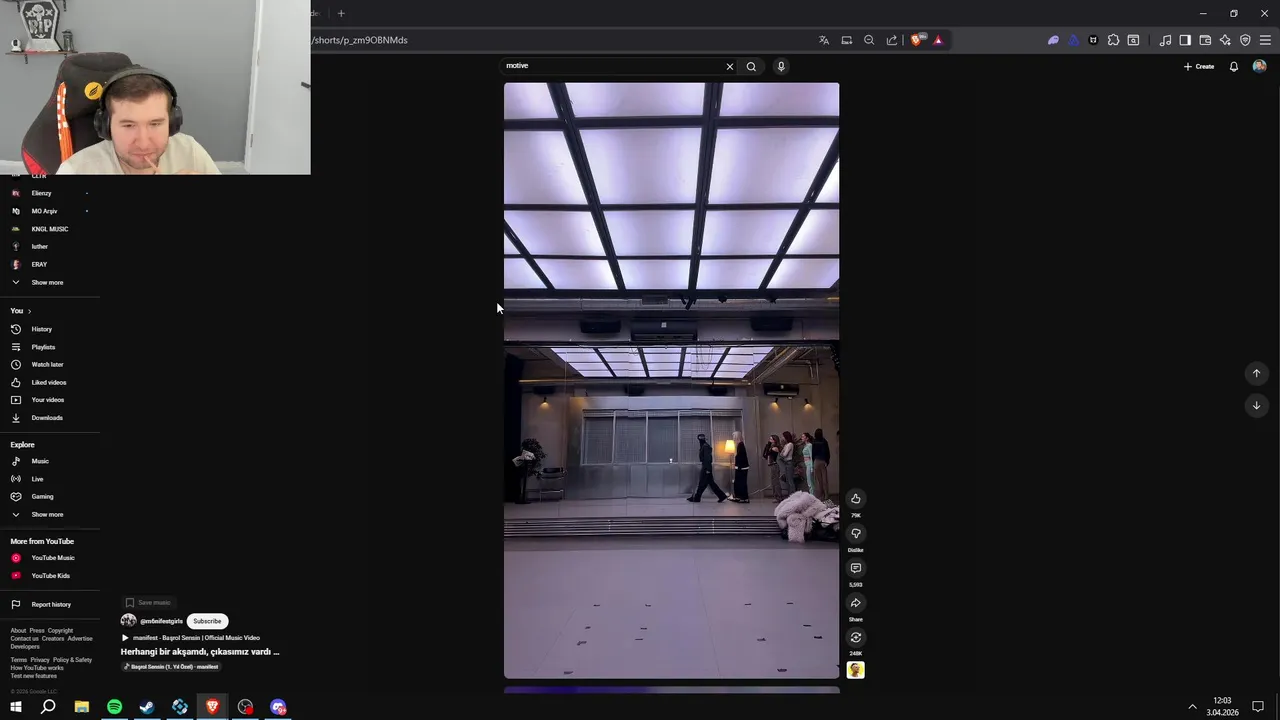1280x720 pixels.
Task: Open the Brave Wallet icon
Action: (1205, 40)
